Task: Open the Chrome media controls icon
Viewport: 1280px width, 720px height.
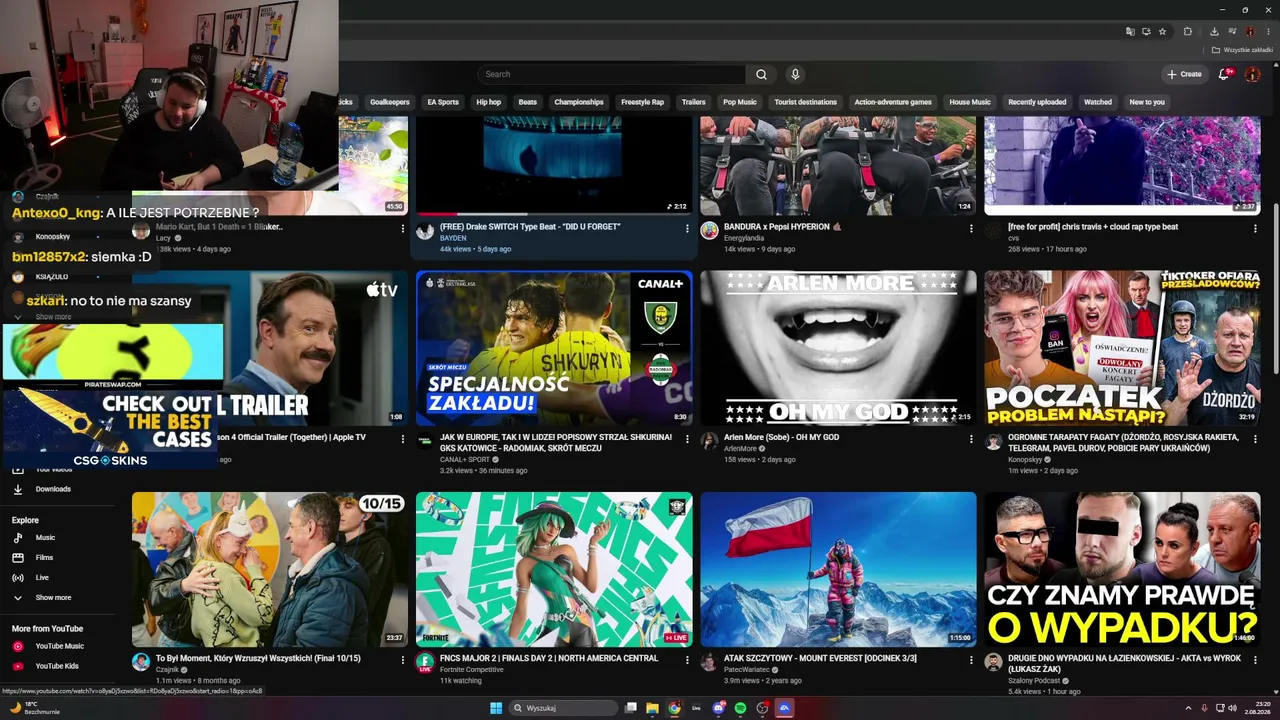Action: (1233, 31)
